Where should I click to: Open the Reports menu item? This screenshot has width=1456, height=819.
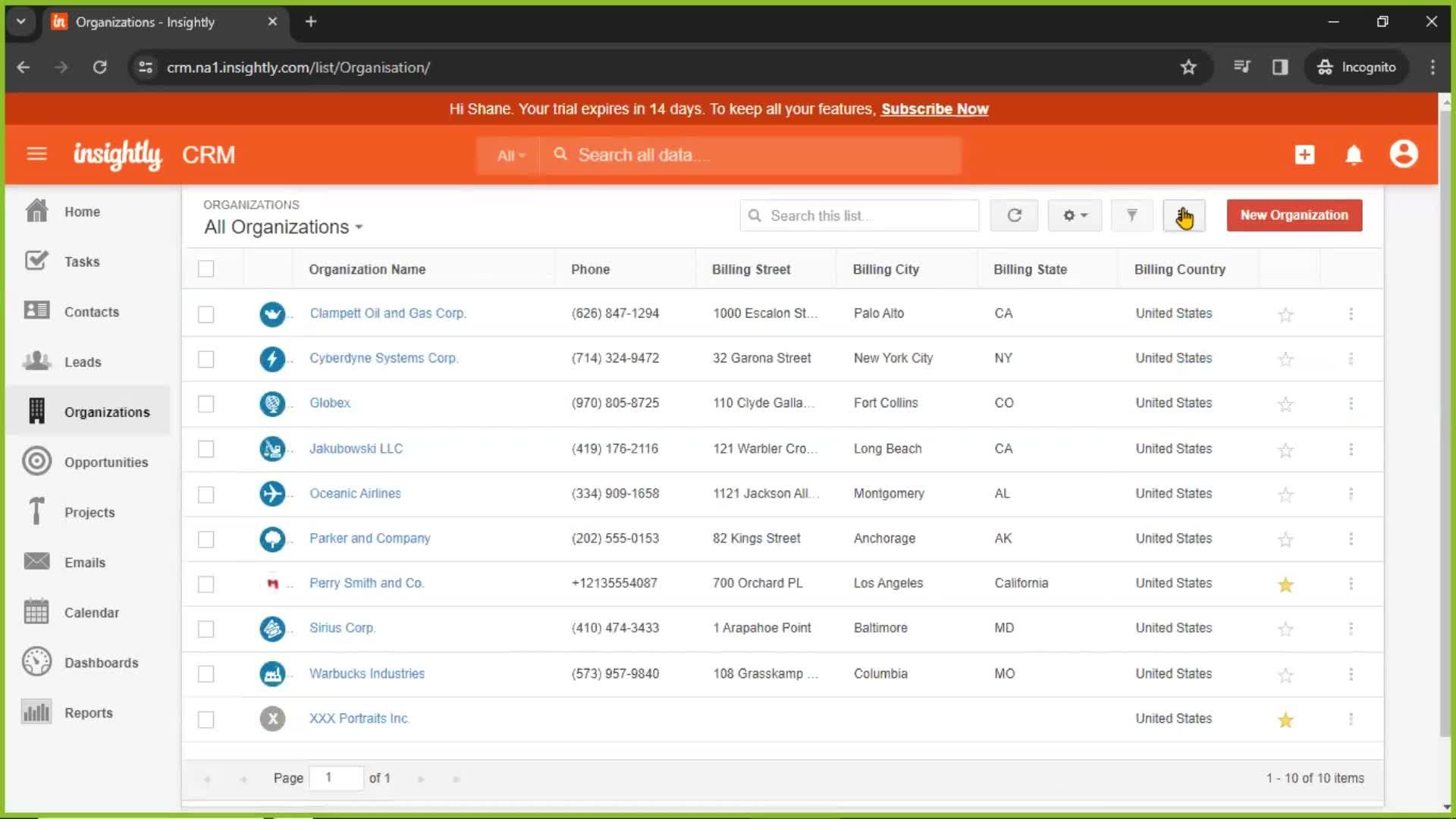point(89,712)
